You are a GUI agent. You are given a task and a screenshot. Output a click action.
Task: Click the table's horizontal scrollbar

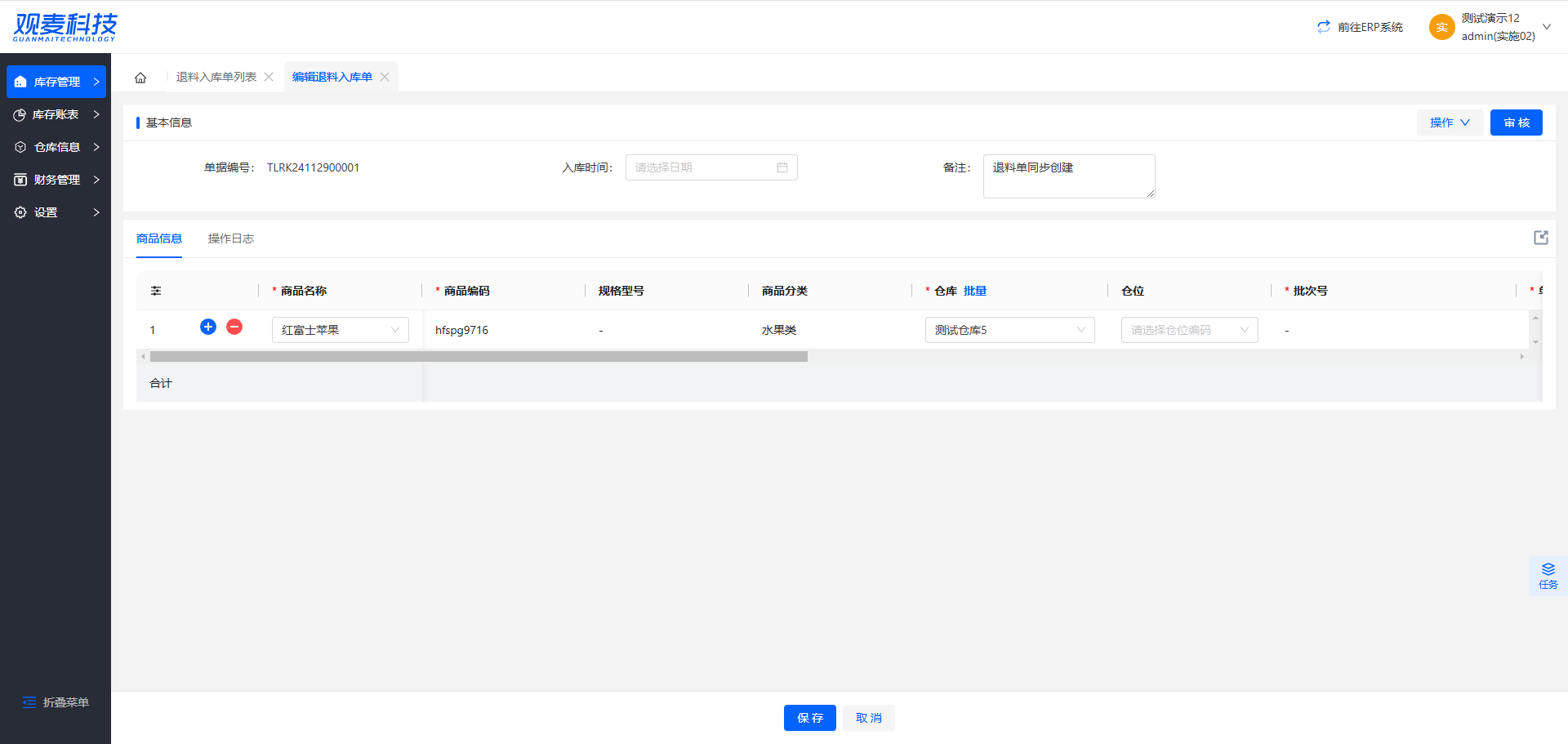tap(479, 357)
